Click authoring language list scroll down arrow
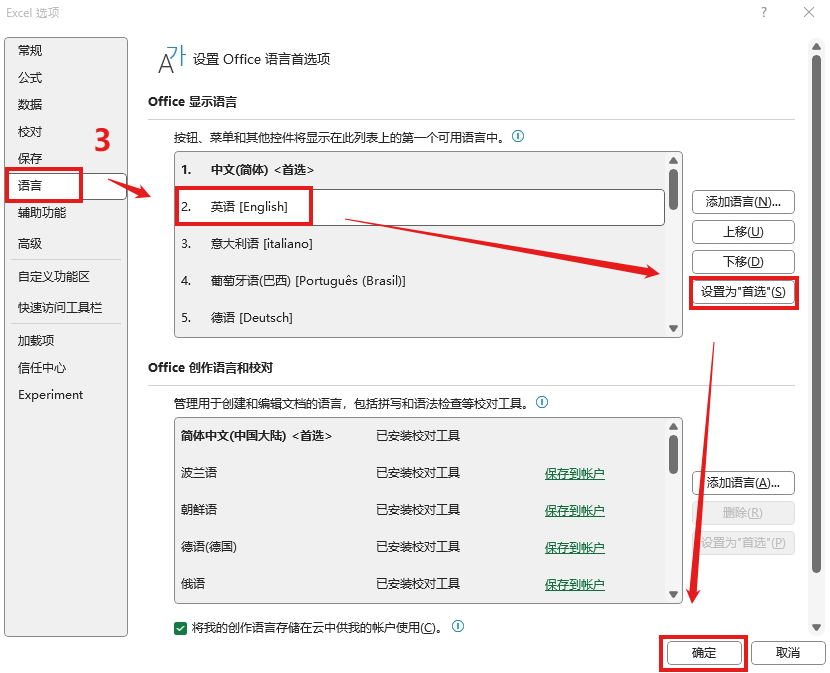 click(x=673, y=594)
